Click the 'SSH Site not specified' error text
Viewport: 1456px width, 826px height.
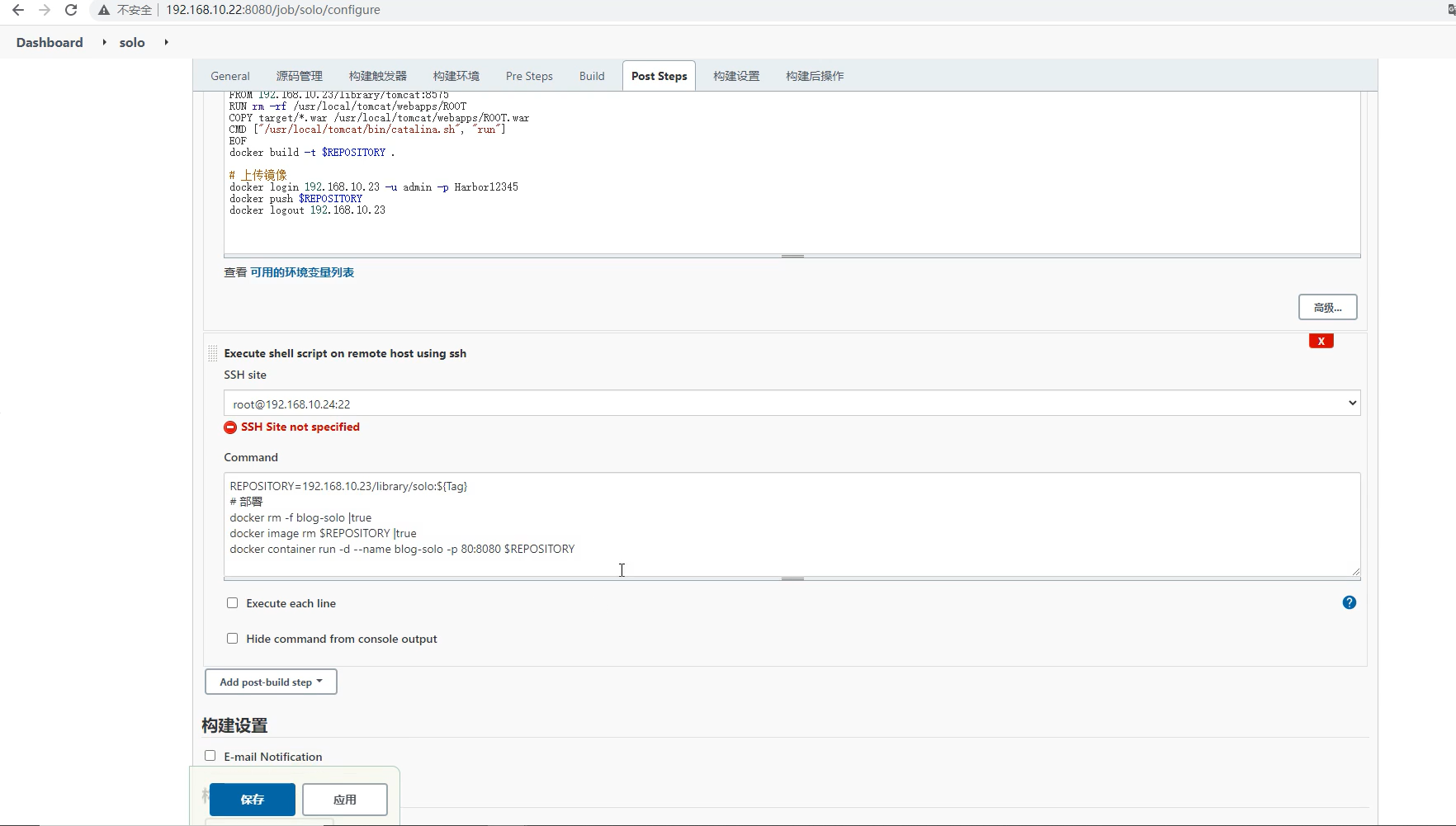coord(300,427)
